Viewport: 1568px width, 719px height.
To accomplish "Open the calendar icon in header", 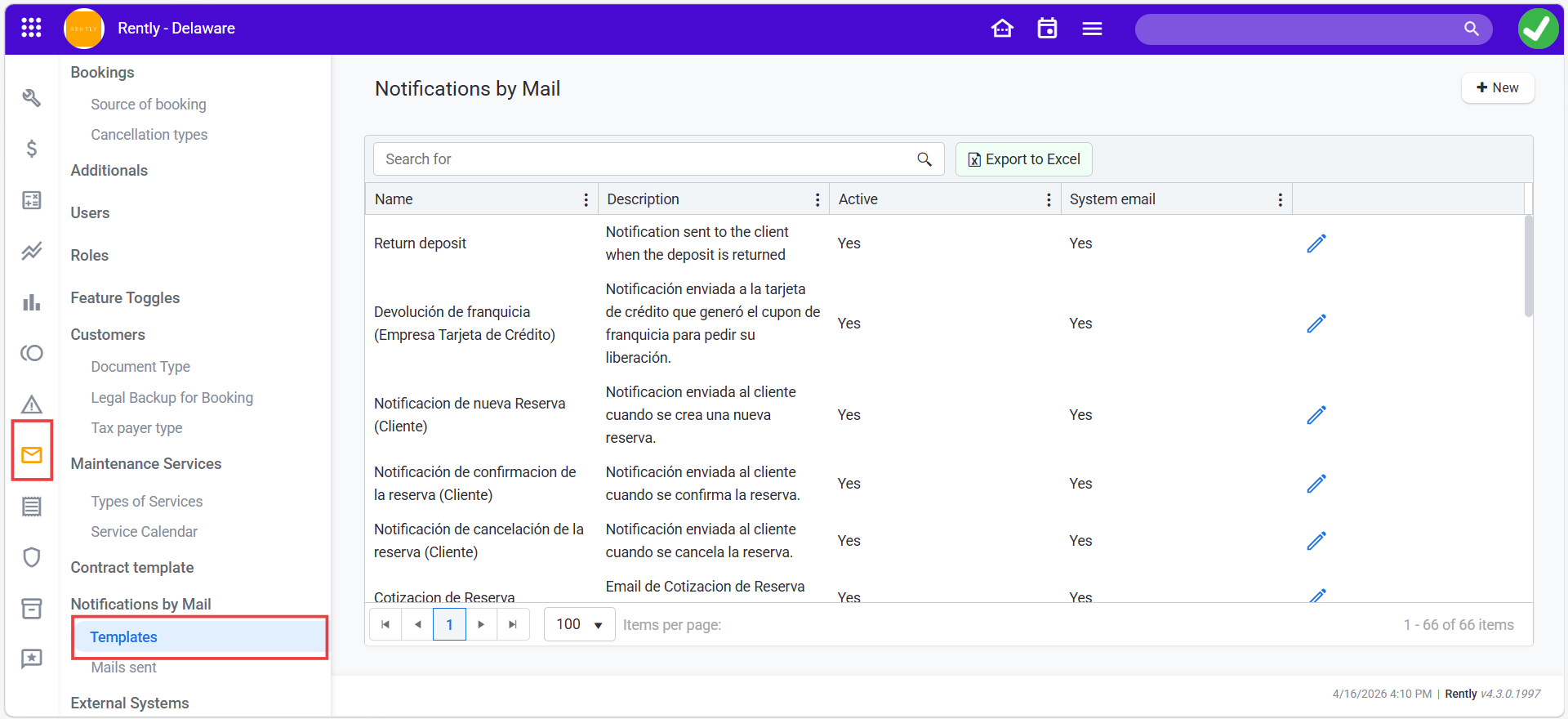I will (x=1047, y=29).
